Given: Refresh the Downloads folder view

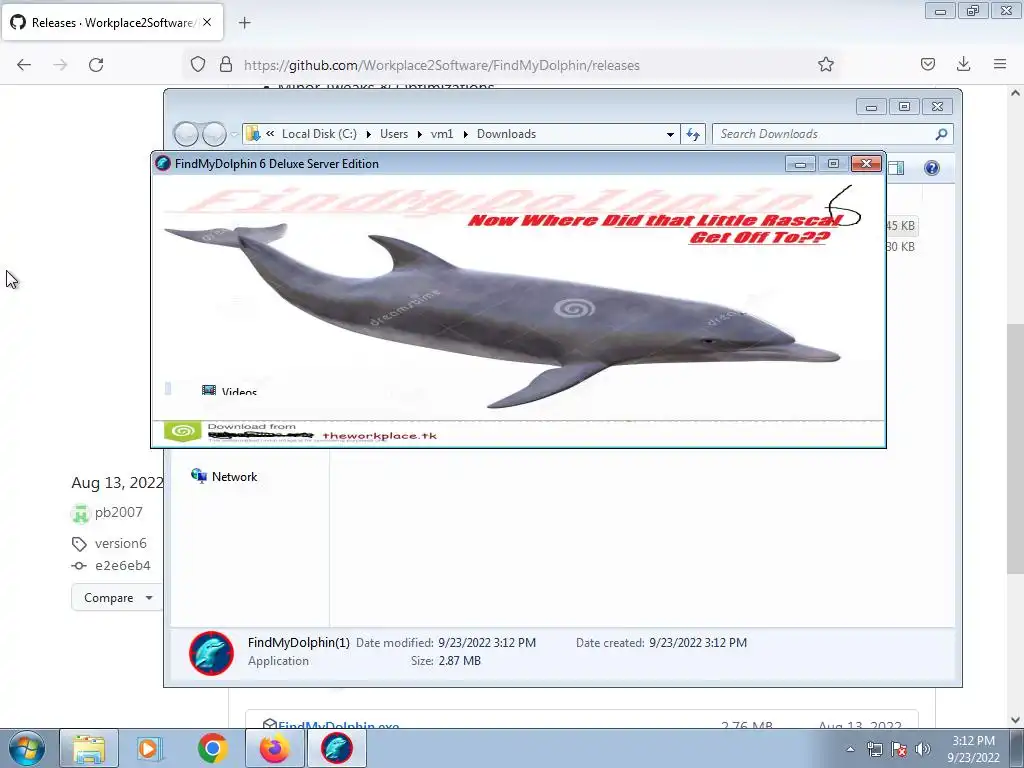Looking at the screenshot, I should coord(693,135).
